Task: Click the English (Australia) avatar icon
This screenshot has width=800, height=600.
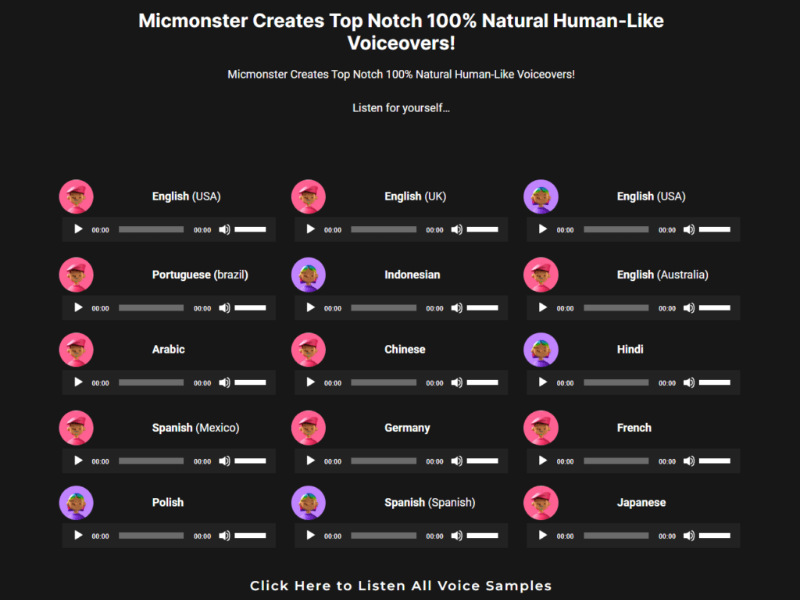Action: (x=541, y=275)
